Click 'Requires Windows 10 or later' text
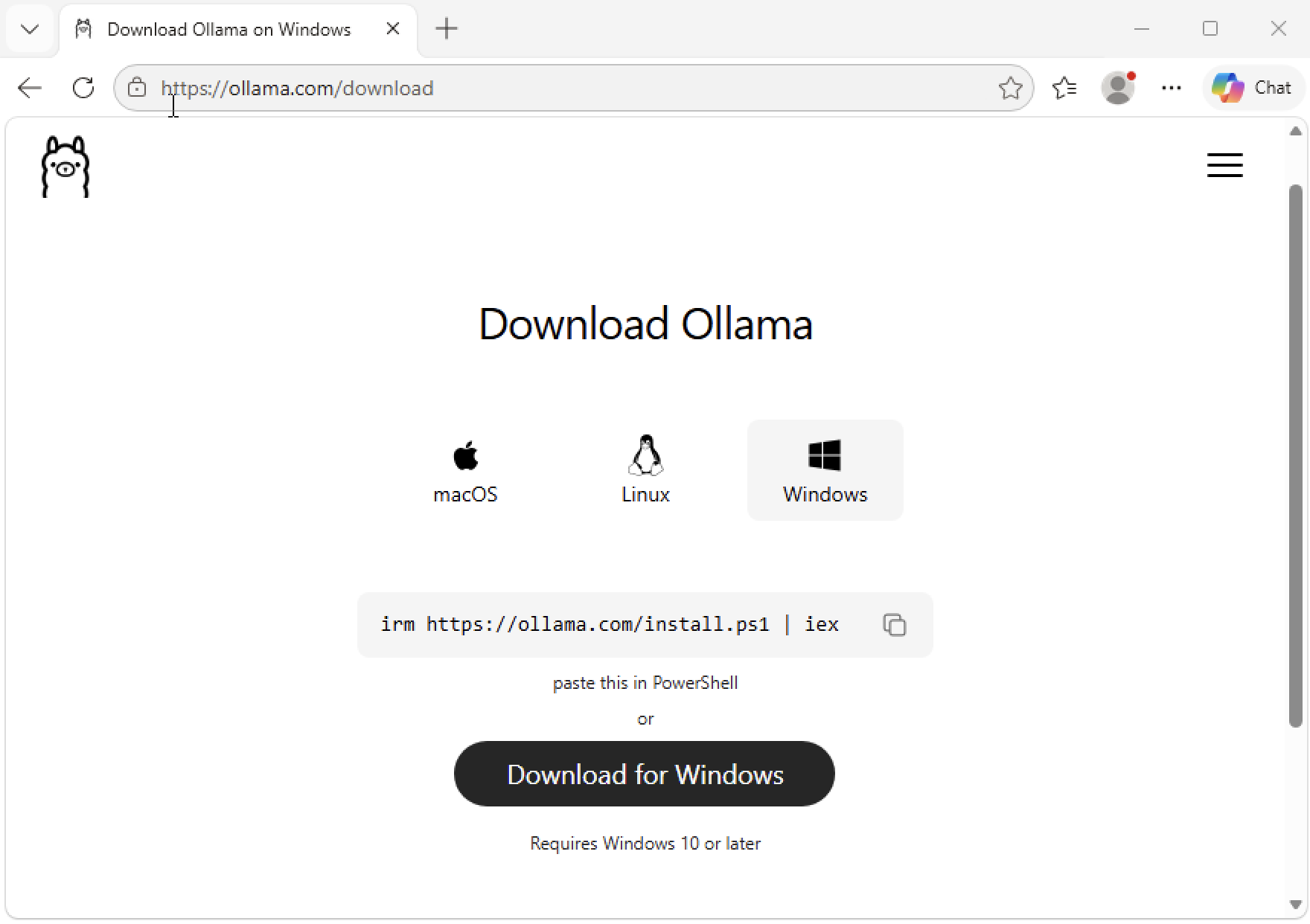This screenshot has height=924, width=1310. point(645,844)
